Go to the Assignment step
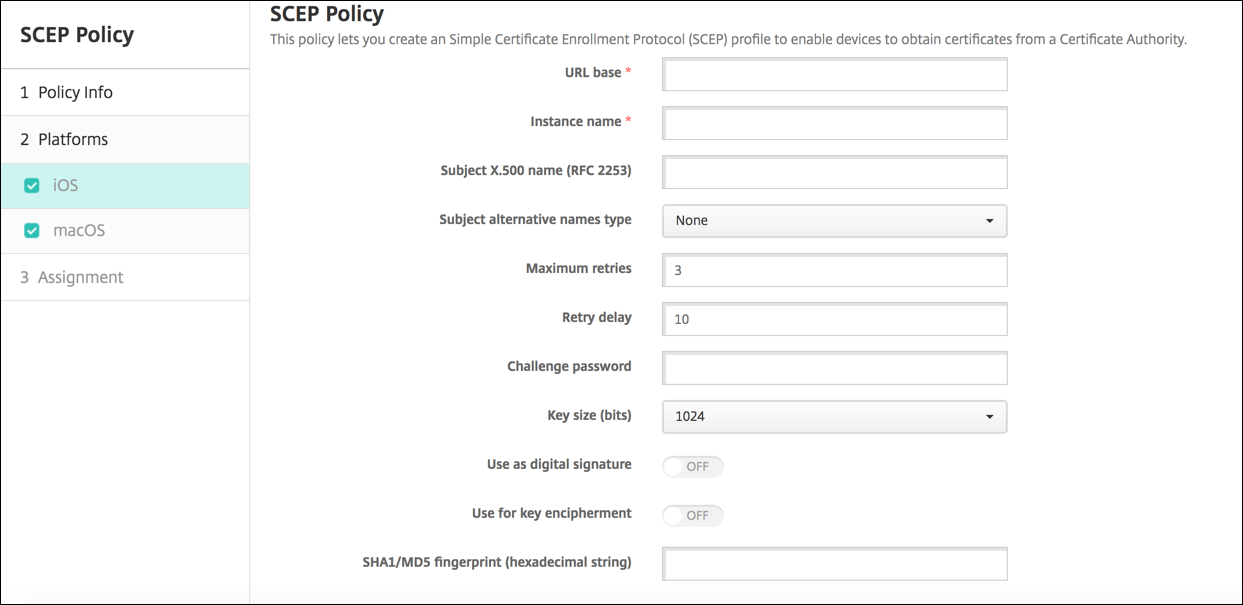This screenshot has height=605, width=1243. point(80,277)
